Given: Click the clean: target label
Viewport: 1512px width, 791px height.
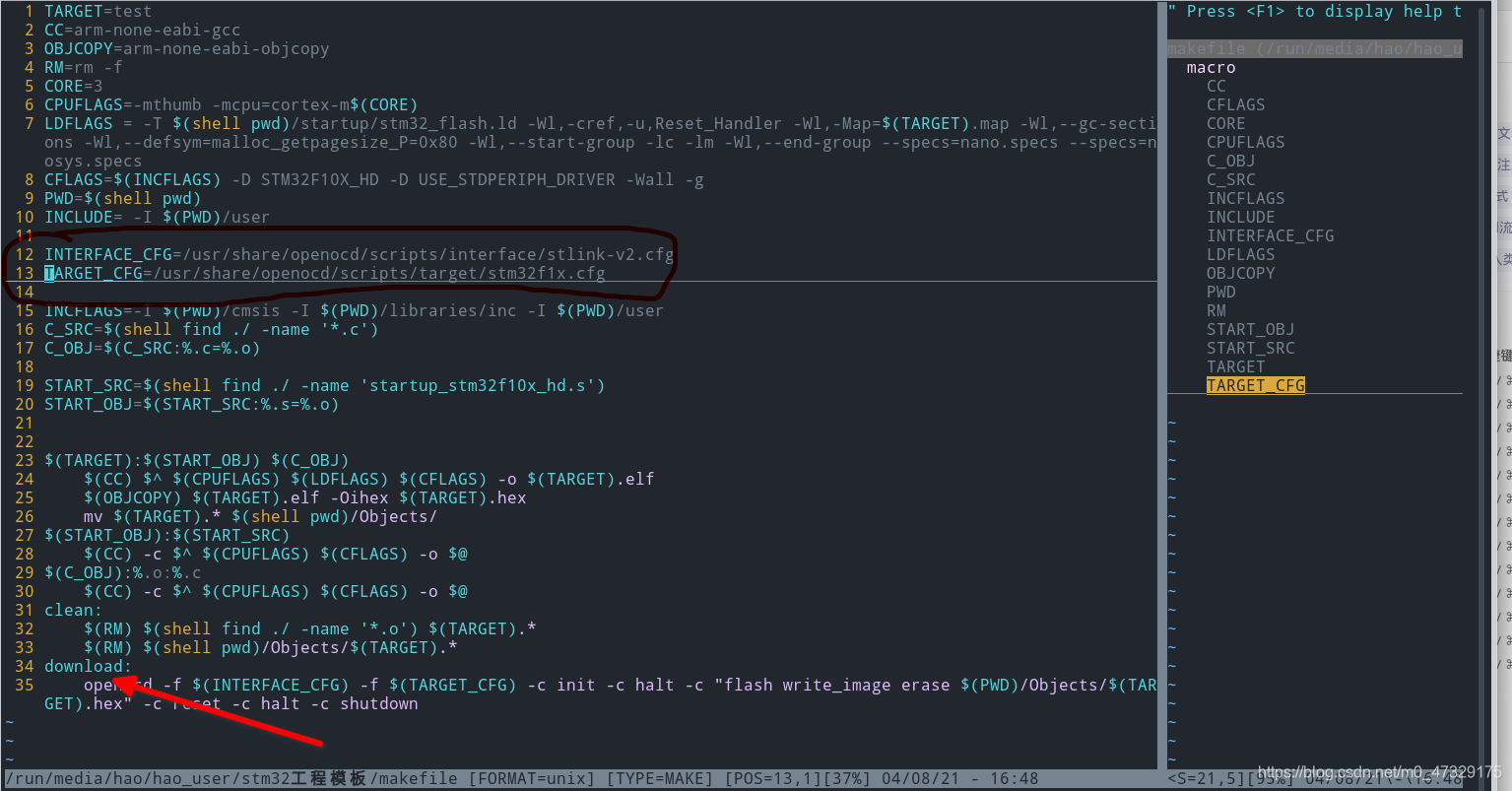Looking at the screenshot, I should tap(73, 610).
